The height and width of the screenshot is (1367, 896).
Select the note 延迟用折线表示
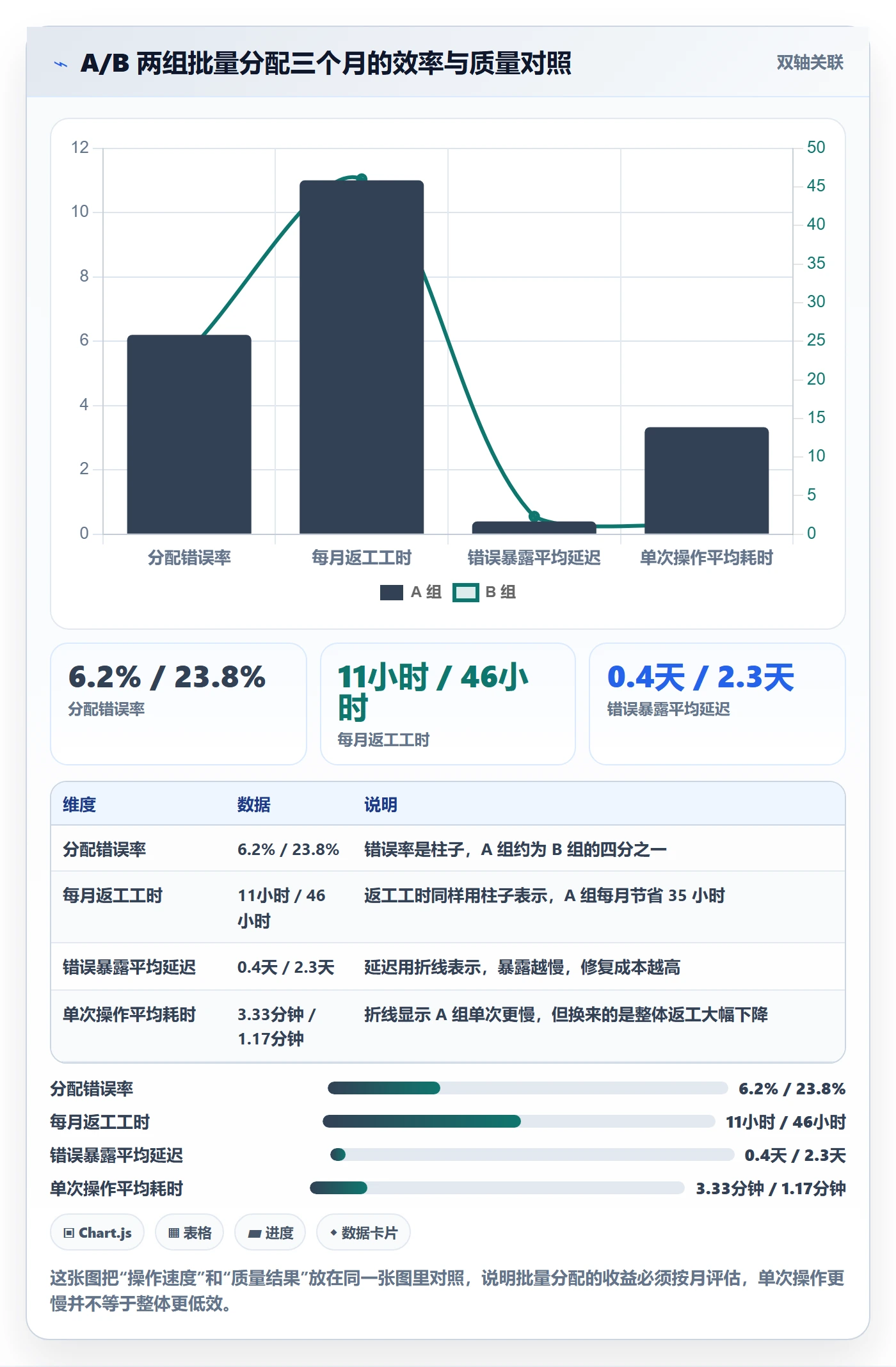[522, 967]
